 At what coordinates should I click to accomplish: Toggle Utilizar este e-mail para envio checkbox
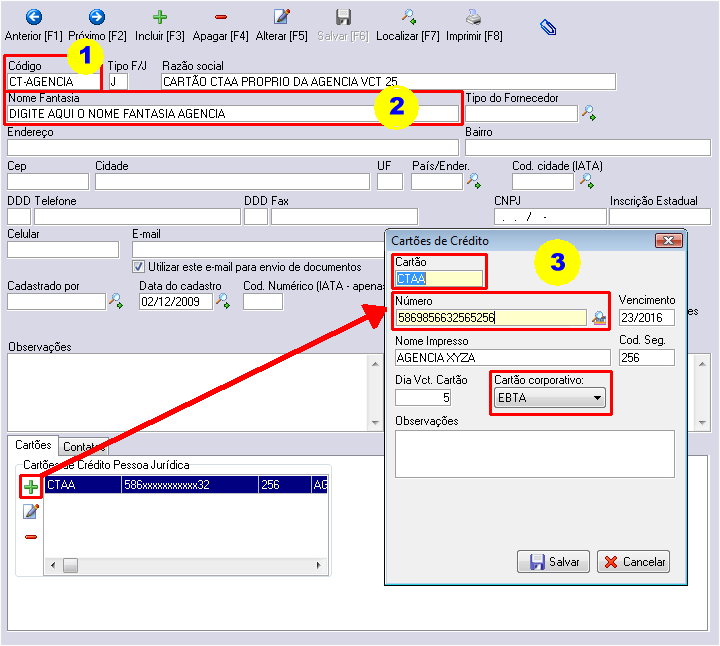coord(138,266)
